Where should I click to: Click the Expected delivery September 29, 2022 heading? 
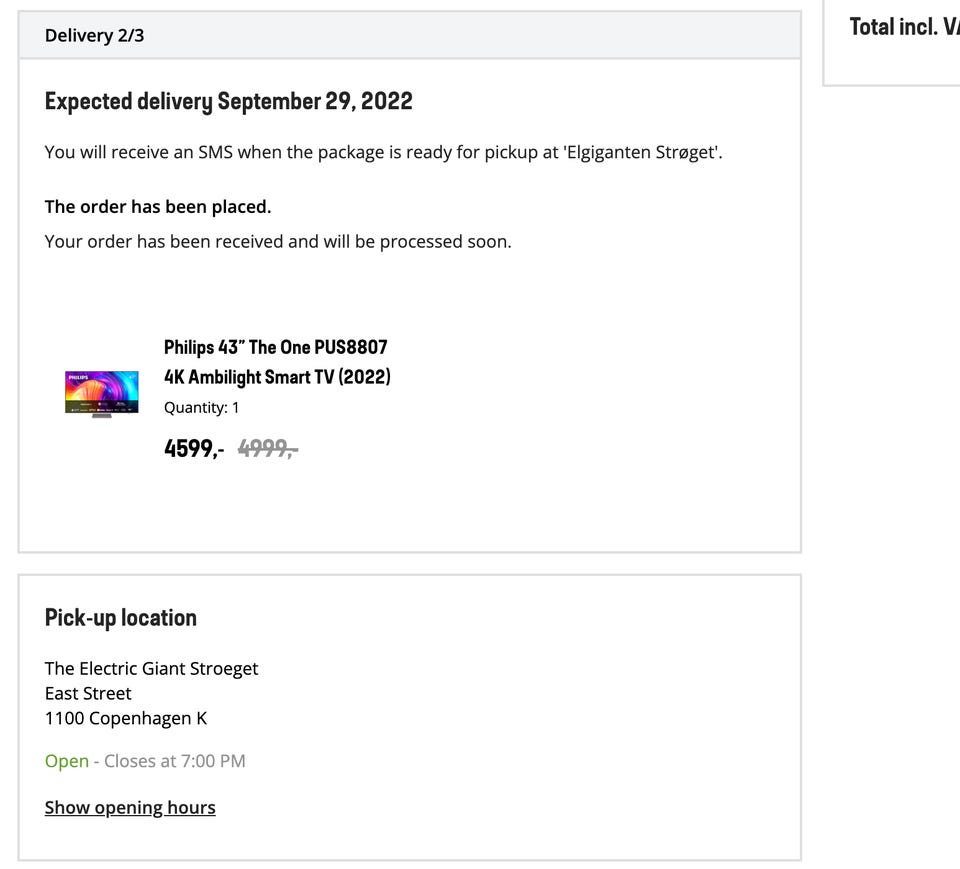click(x=228, y=101)
